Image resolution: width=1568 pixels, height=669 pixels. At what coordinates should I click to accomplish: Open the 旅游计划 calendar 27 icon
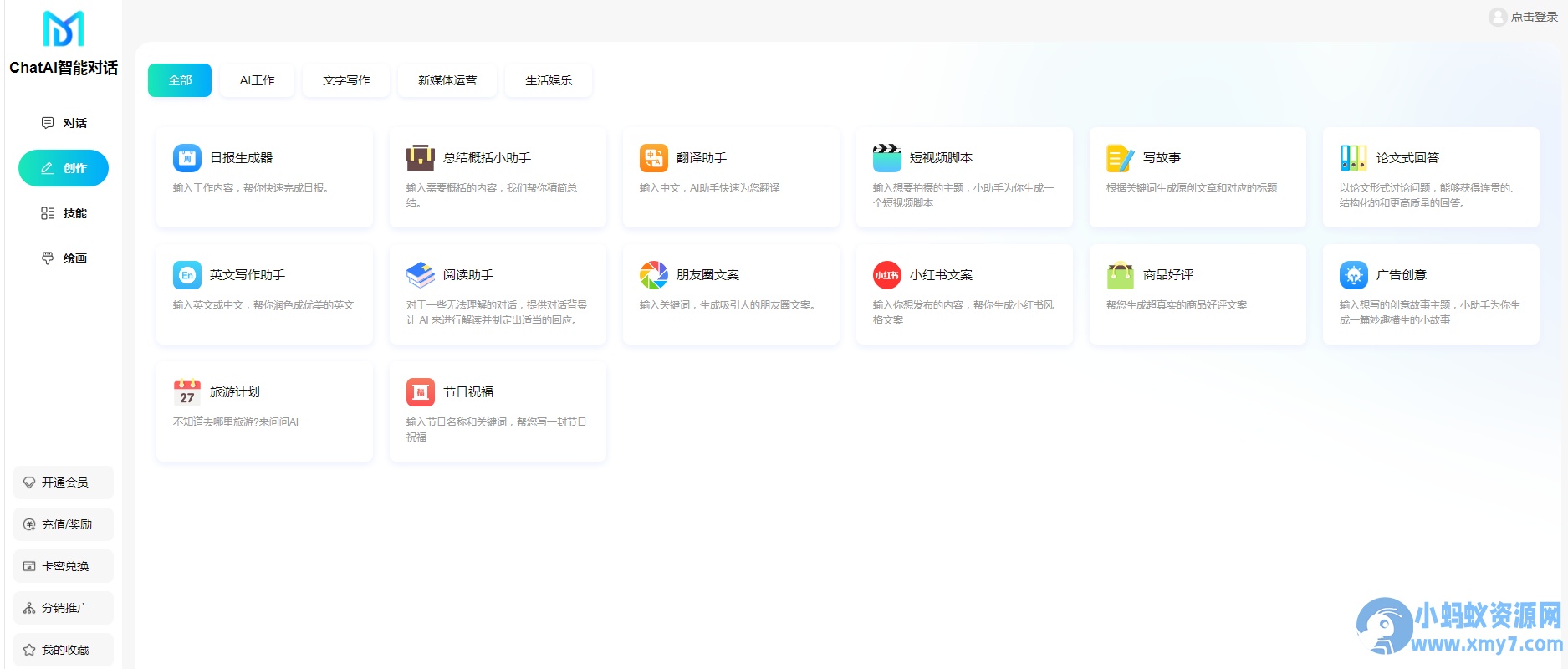tap(186, 391)
